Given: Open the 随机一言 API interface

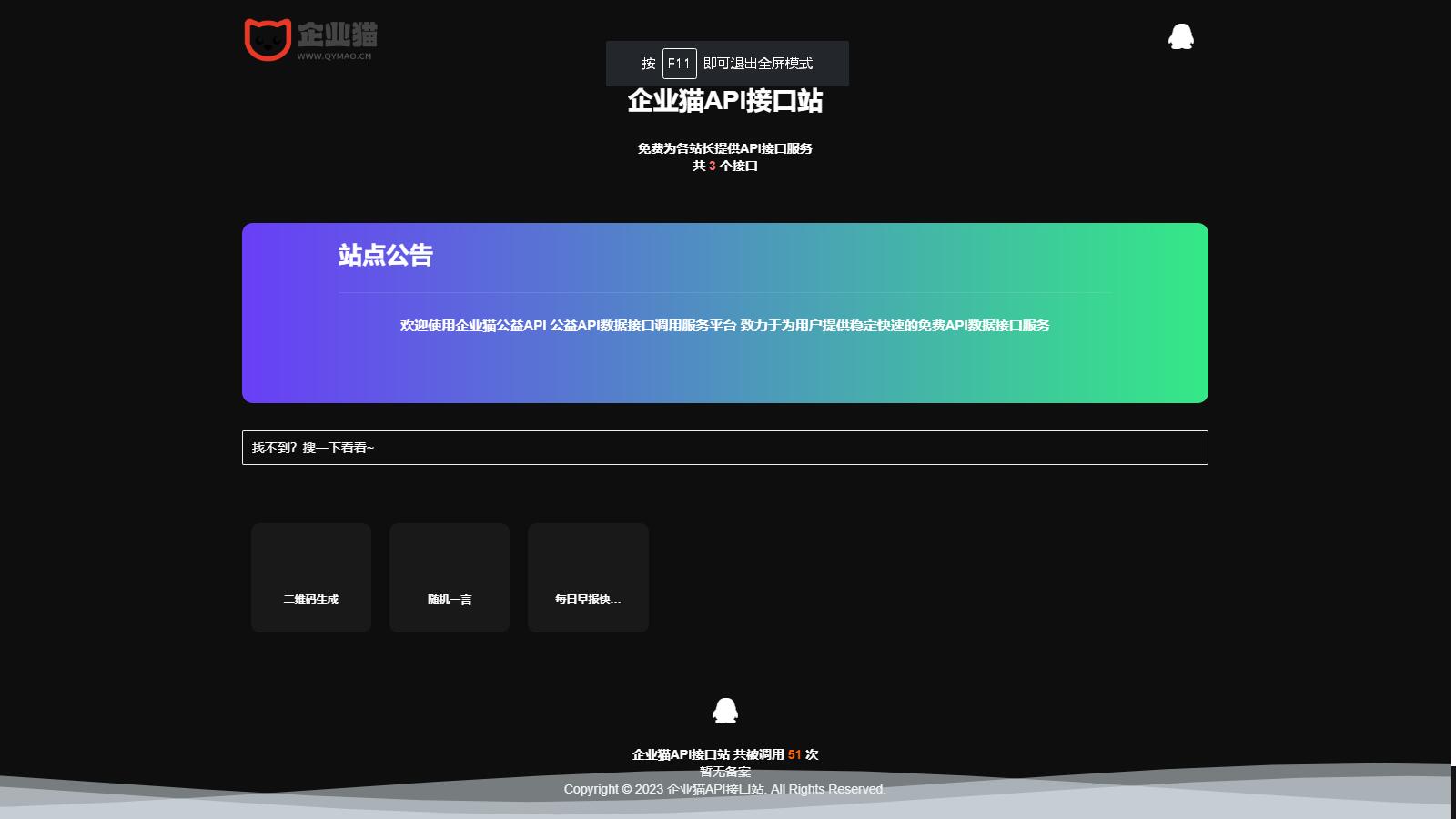Looking at the screenshot, I should (449, 577).
